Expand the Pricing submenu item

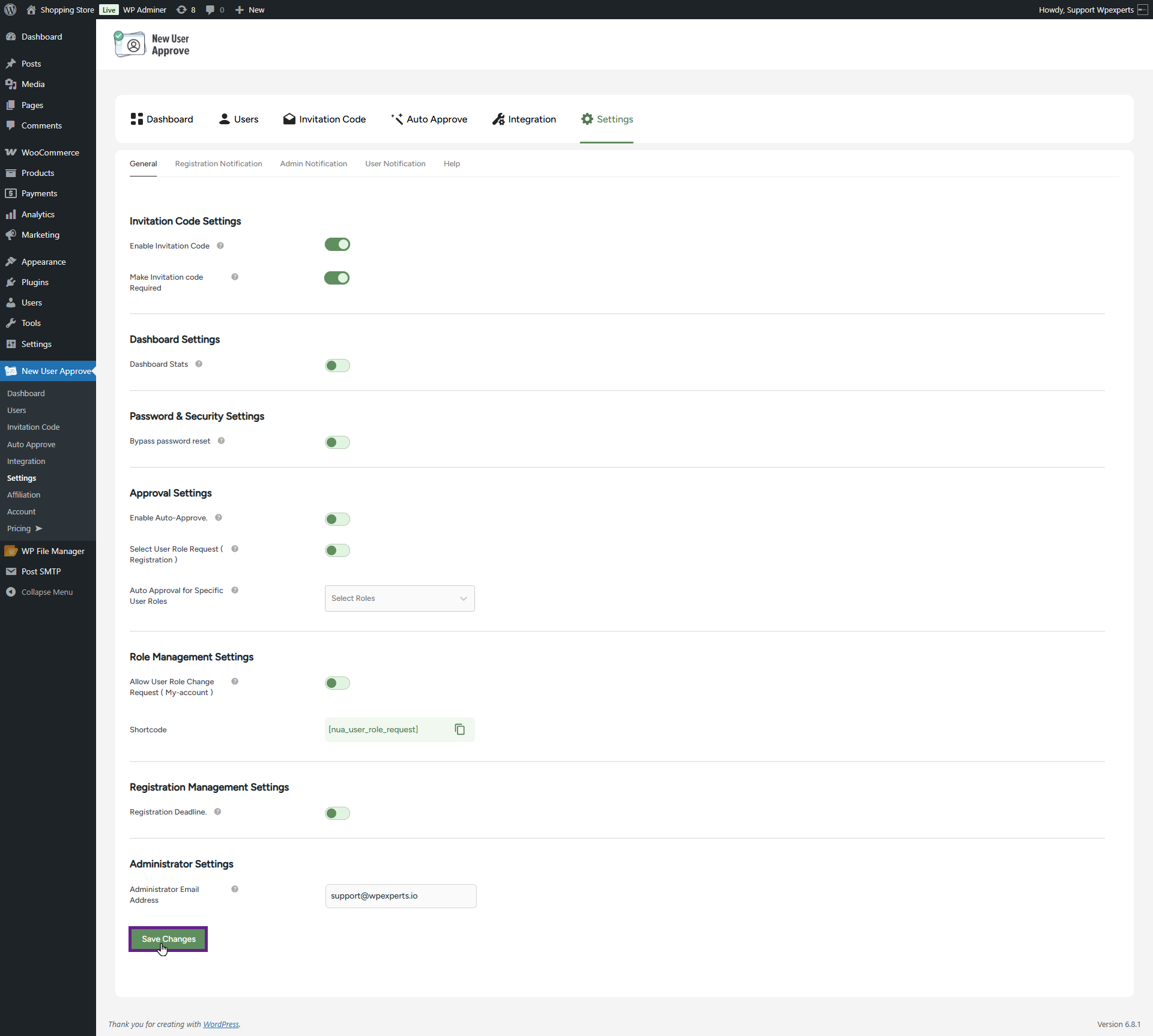pos(24,528)
